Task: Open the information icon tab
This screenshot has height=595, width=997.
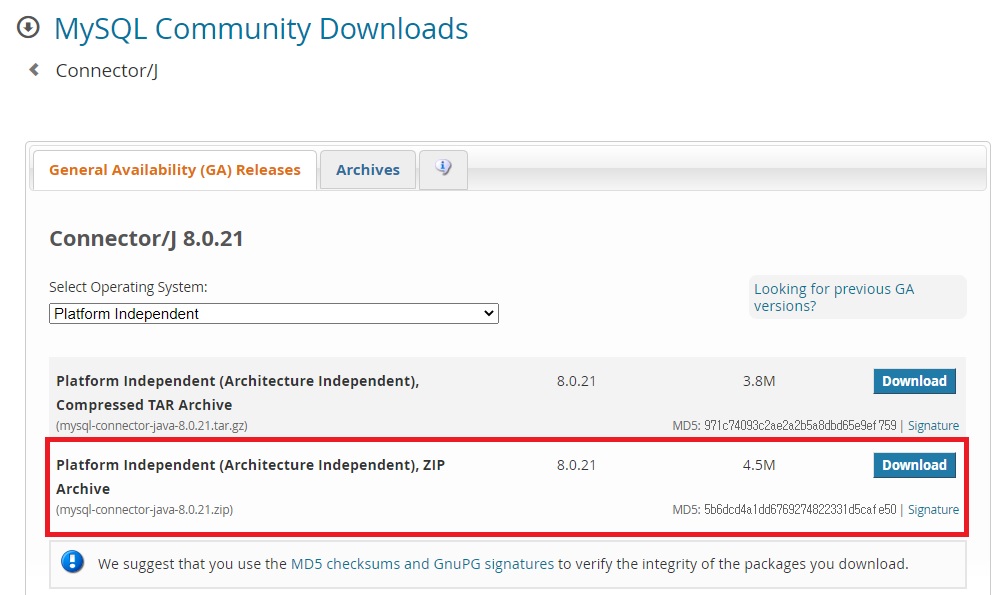Action: point(443,169)
